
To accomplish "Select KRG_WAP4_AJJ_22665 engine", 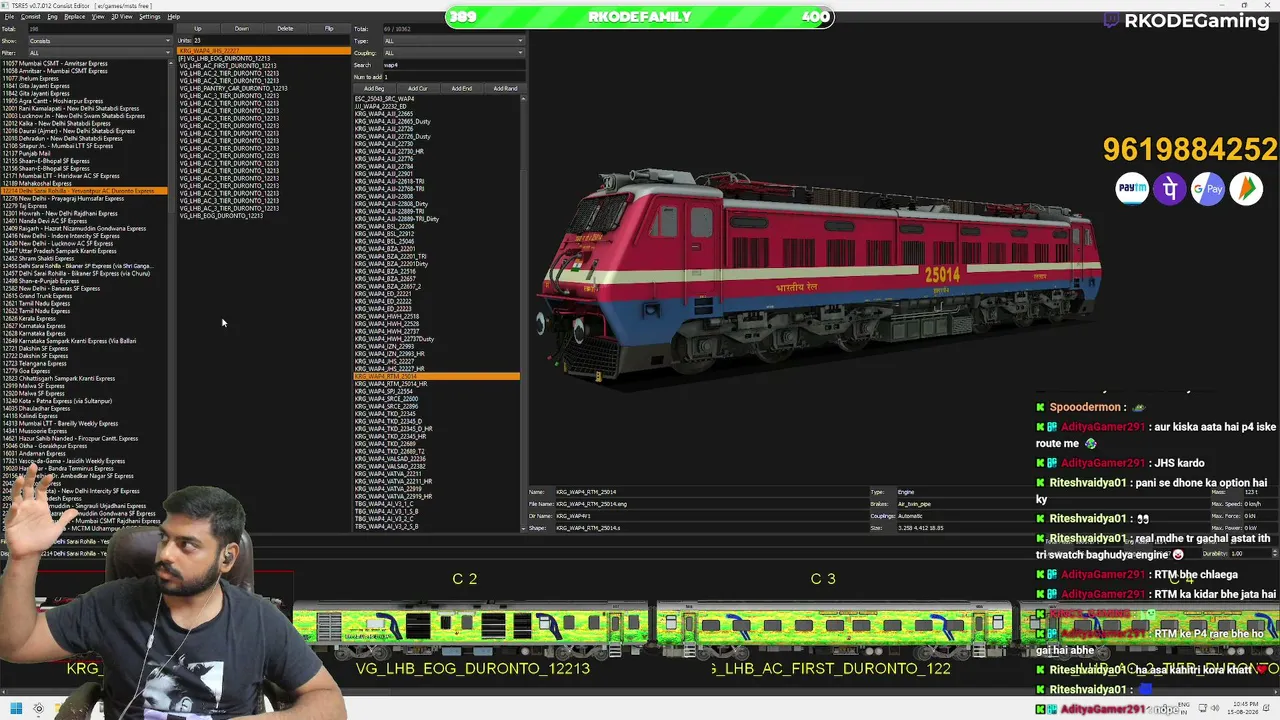I will coord(437,114).
